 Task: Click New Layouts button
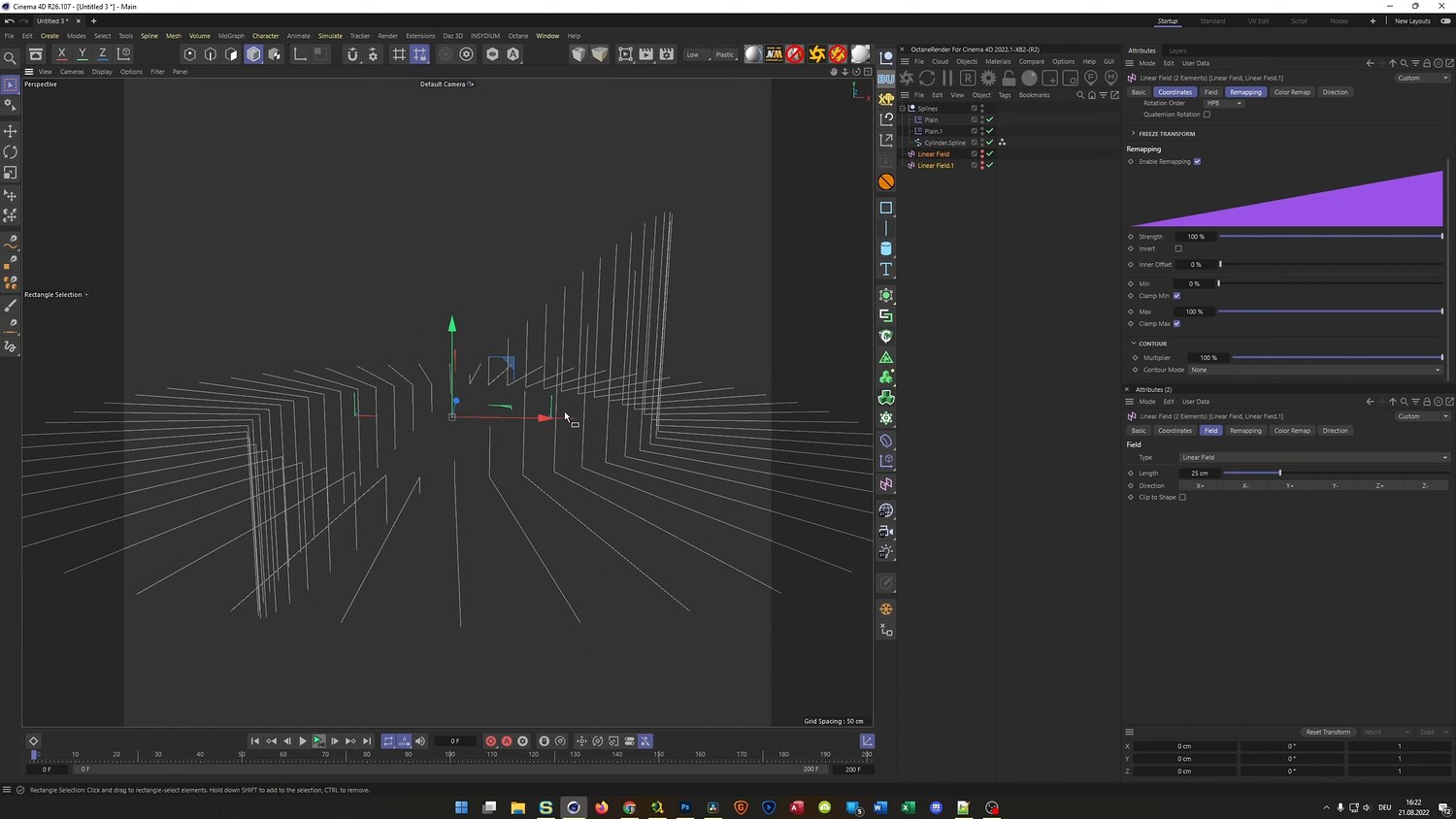[x=1412, y=21]
